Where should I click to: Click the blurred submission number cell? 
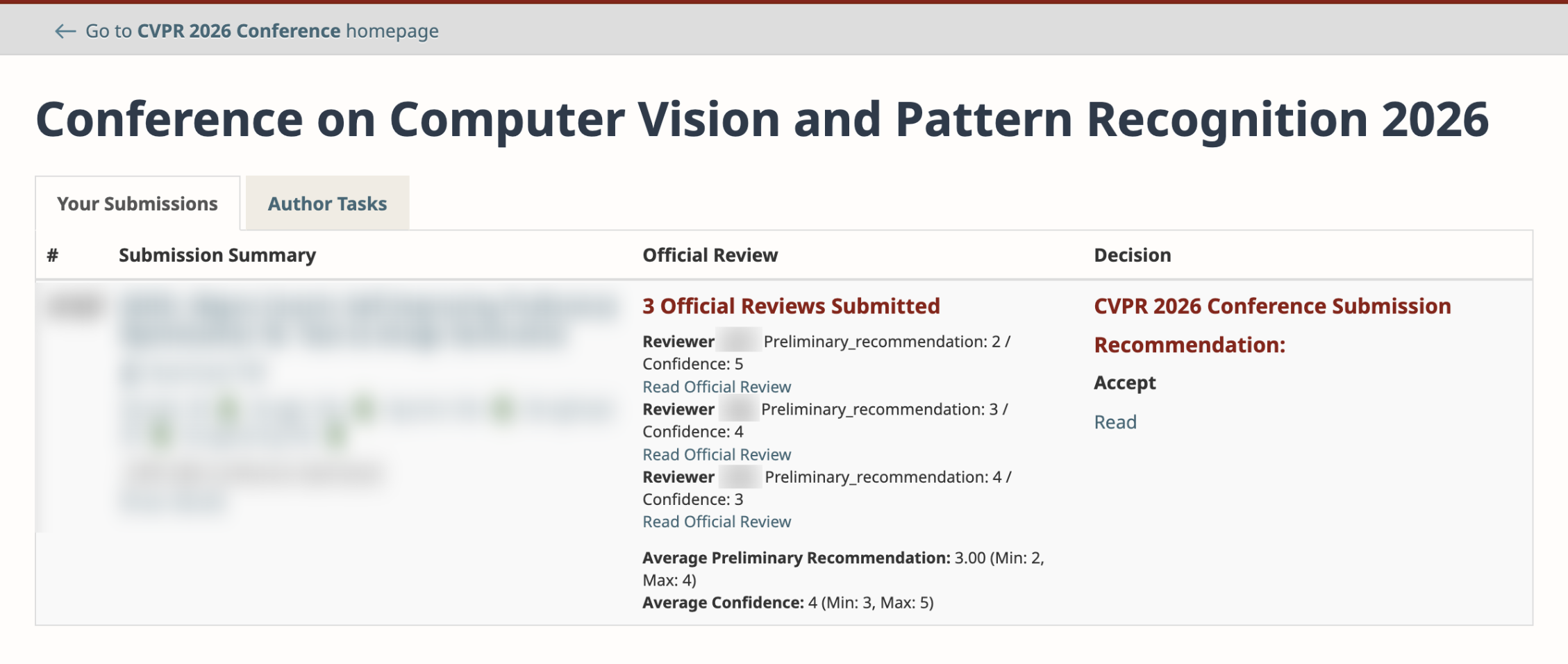[x=75, y=306]
